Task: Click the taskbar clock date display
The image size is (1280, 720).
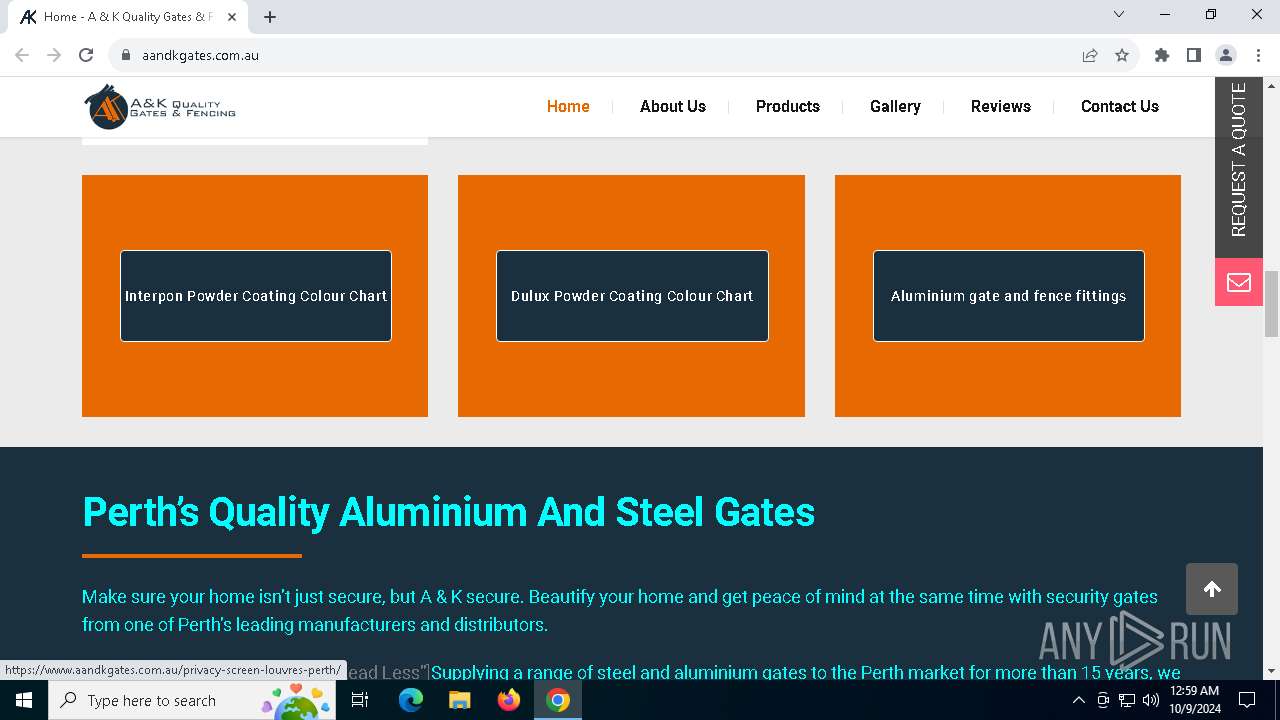Action: point(1195,700)
